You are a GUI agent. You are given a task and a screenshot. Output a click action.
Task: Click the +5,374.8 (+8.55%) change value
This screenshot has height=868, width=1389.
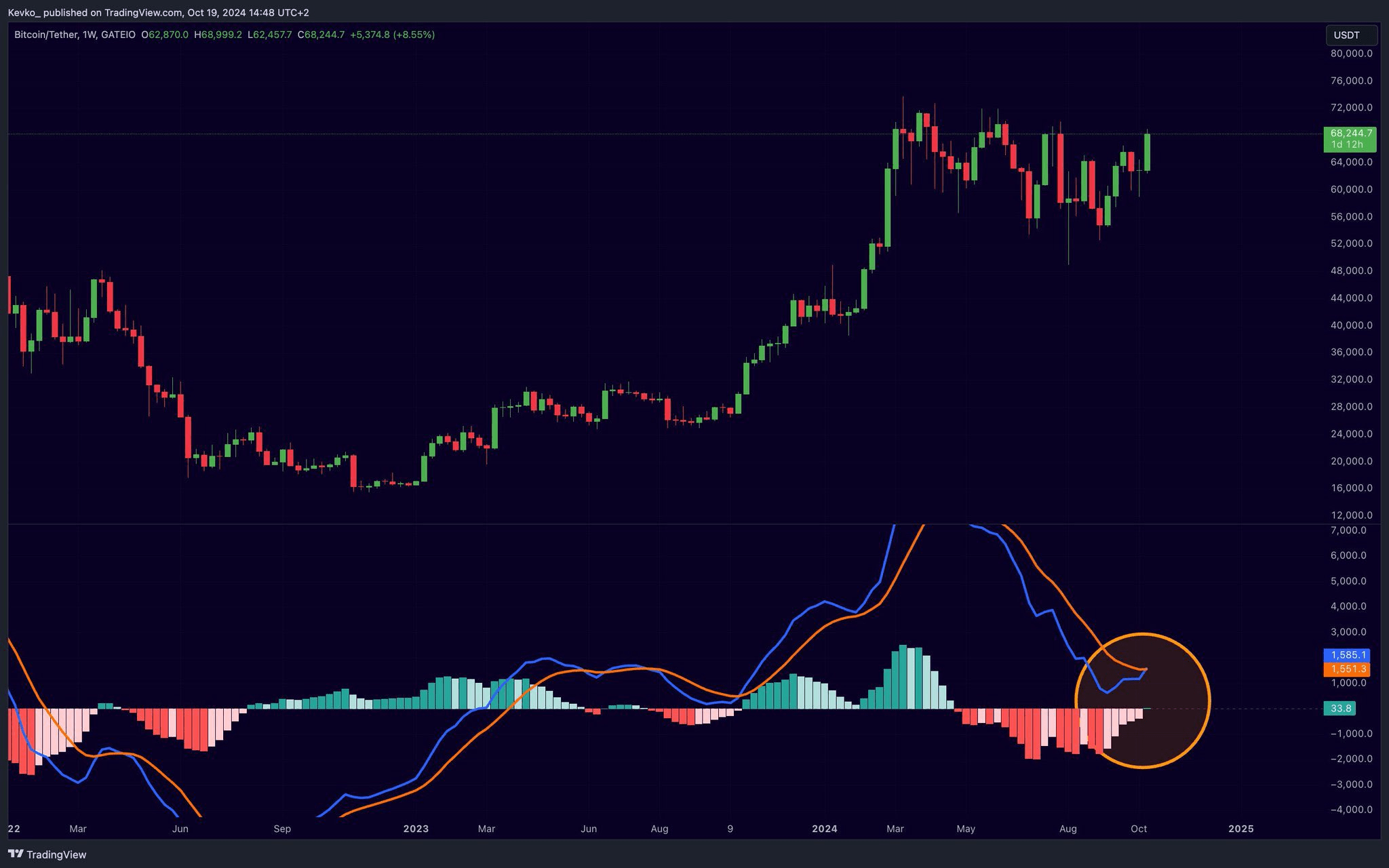(x=392, y=35)
